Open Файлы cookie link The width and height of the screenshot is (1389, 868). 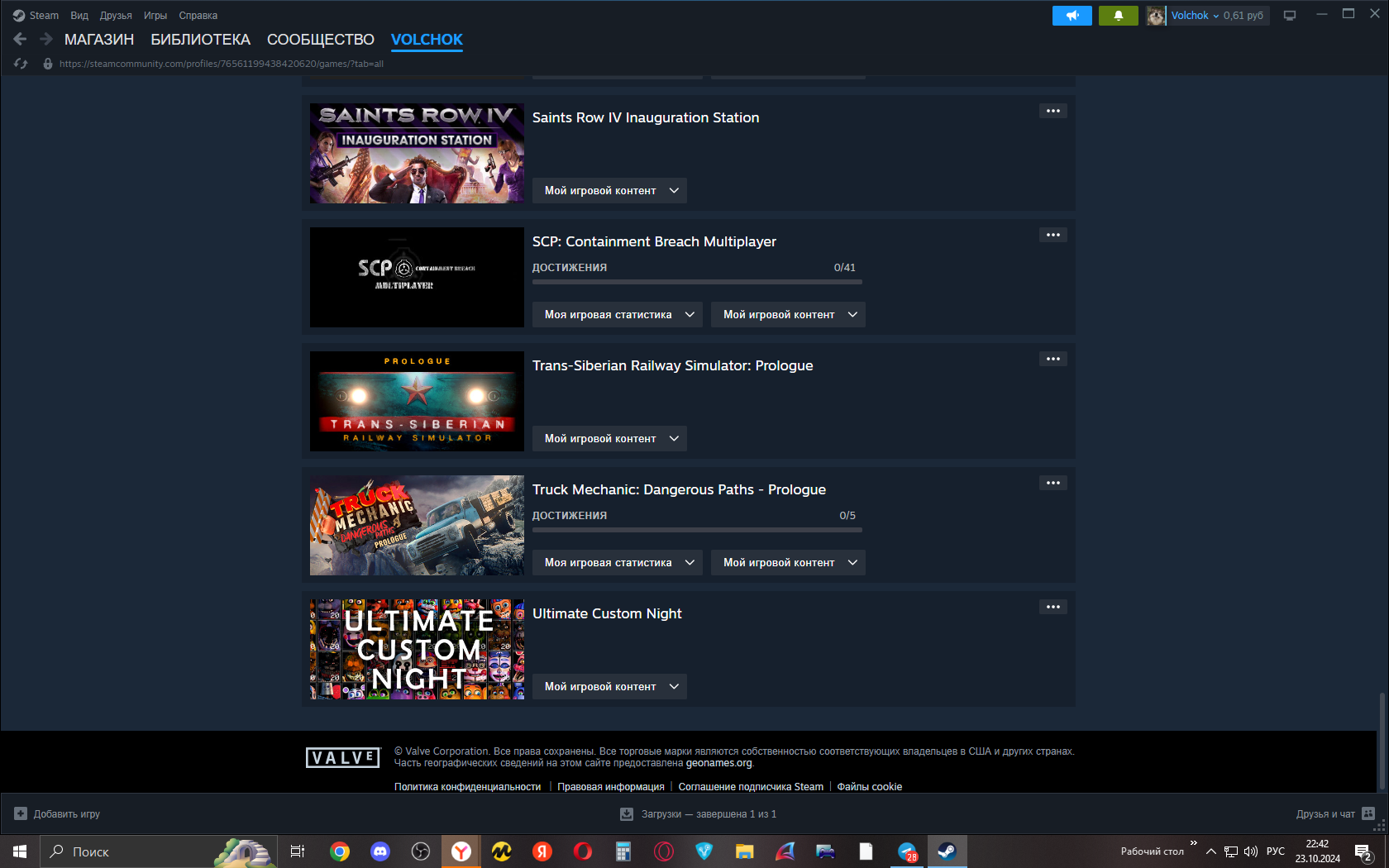coord(870,787)
